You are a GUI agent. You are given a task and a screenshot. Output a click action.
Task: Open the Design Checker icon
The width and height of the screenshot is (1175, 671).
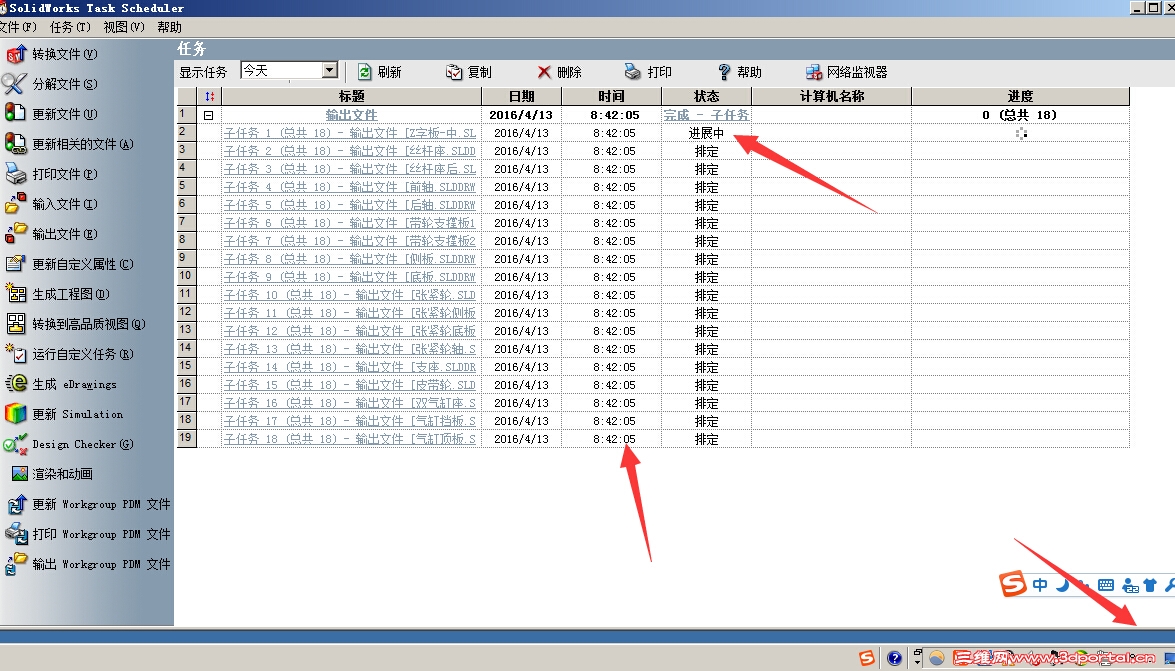[x=15, y=443]
